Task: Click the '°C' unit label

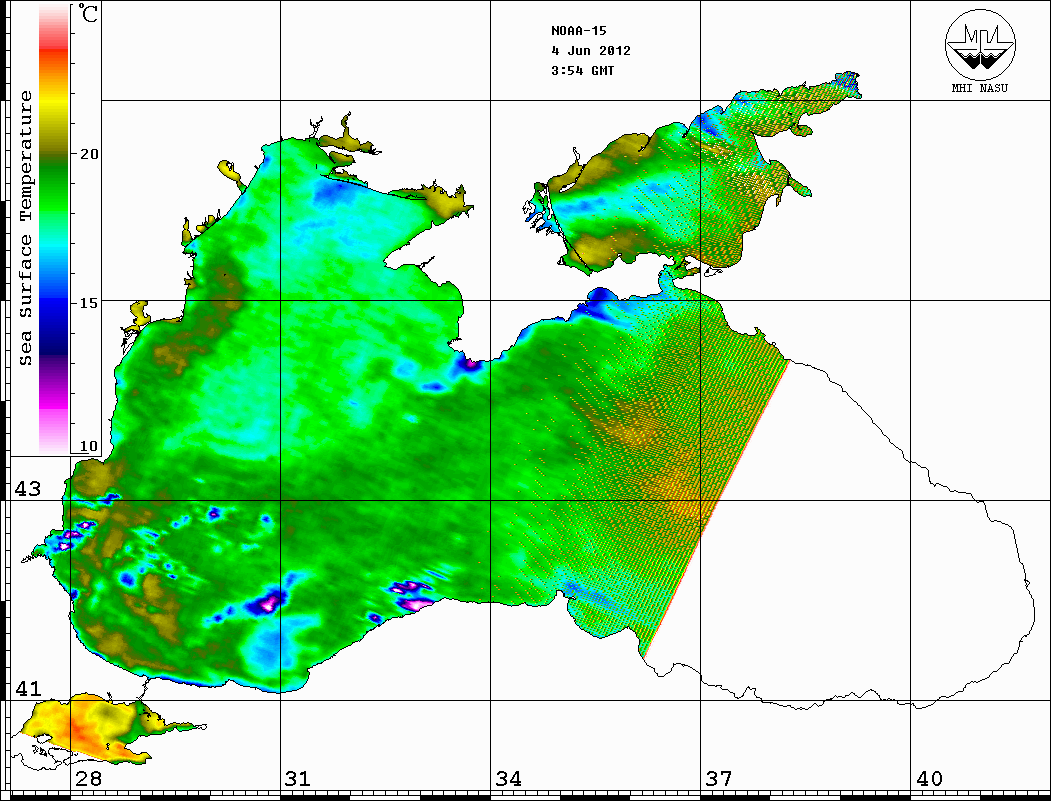Action: [x=87, y=14]
